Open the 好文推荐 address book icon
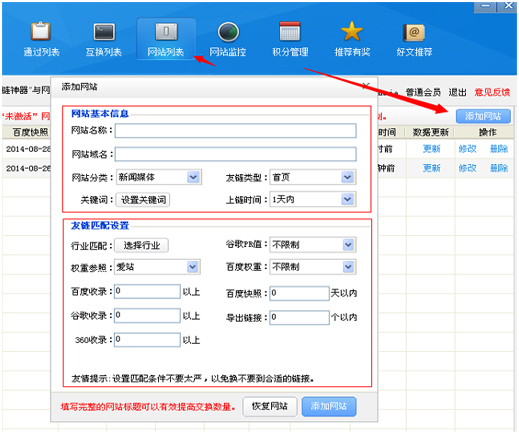The image size is (519, 434). (414, 32)
